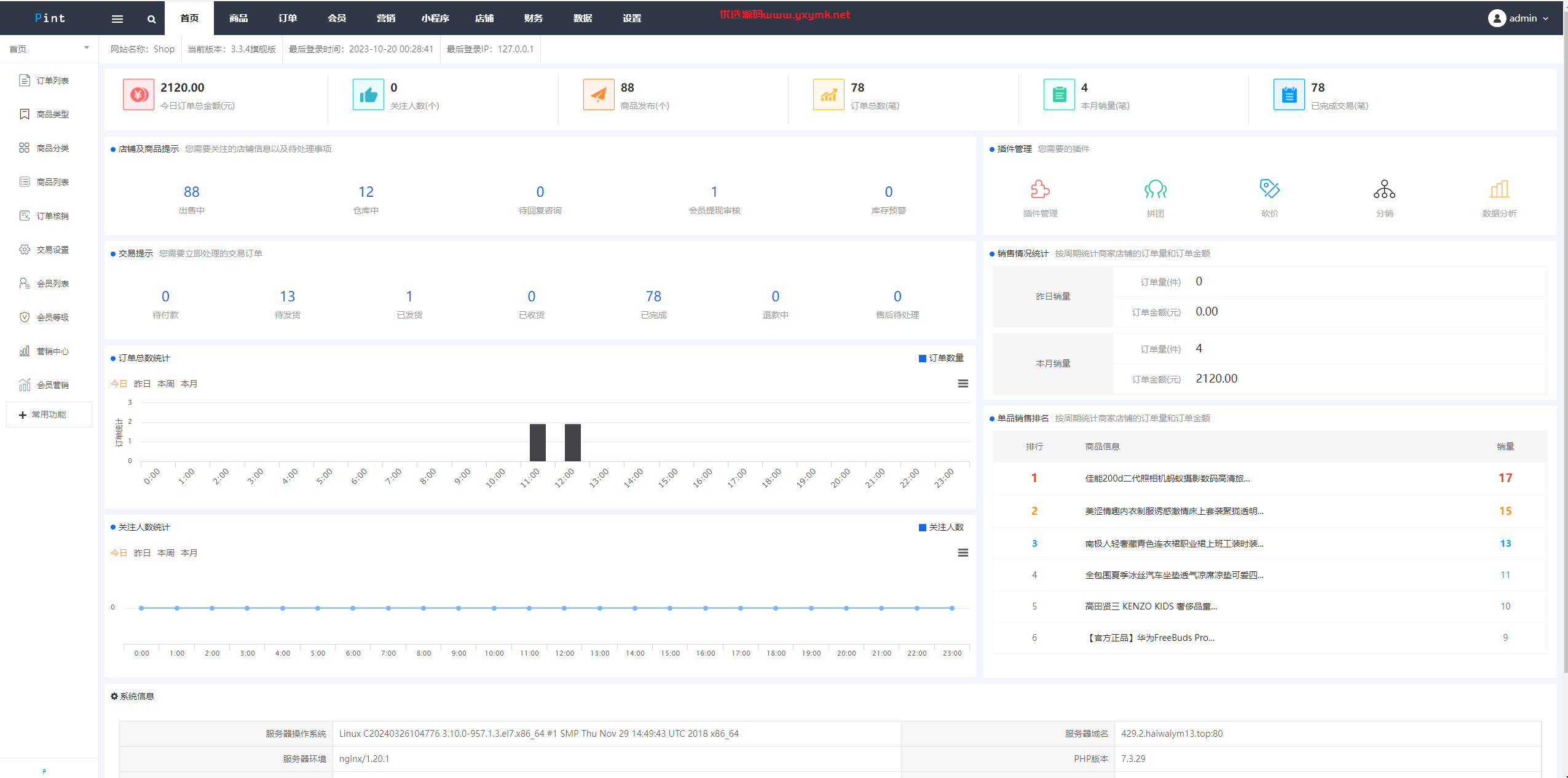Switch to the 数据 top menu

pyautogui.click(x=583, y=18)
